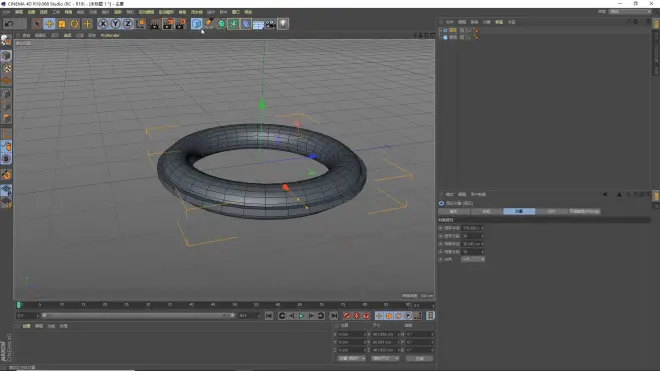Select the highlighted Object tab in attributes

[x=519, y=211]
